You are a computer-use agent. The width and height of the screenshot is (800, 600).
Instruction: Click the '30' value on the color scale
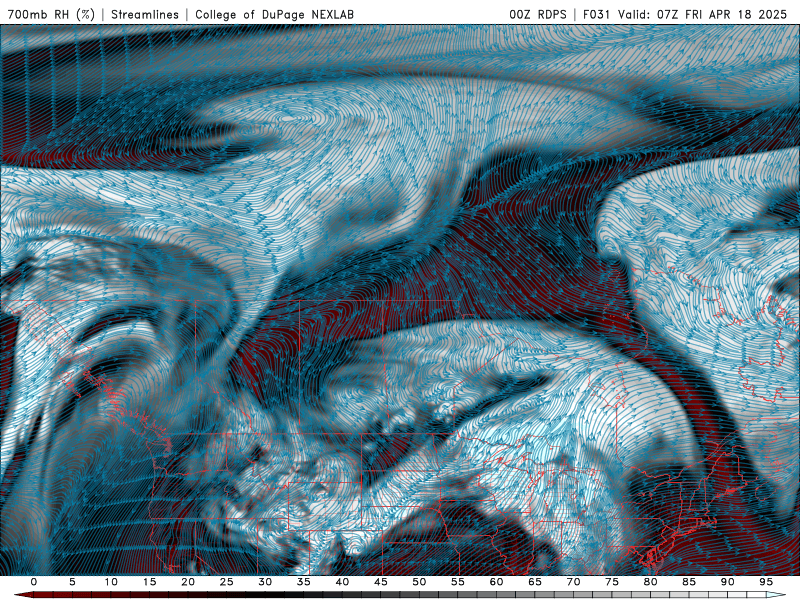point(265,582)
